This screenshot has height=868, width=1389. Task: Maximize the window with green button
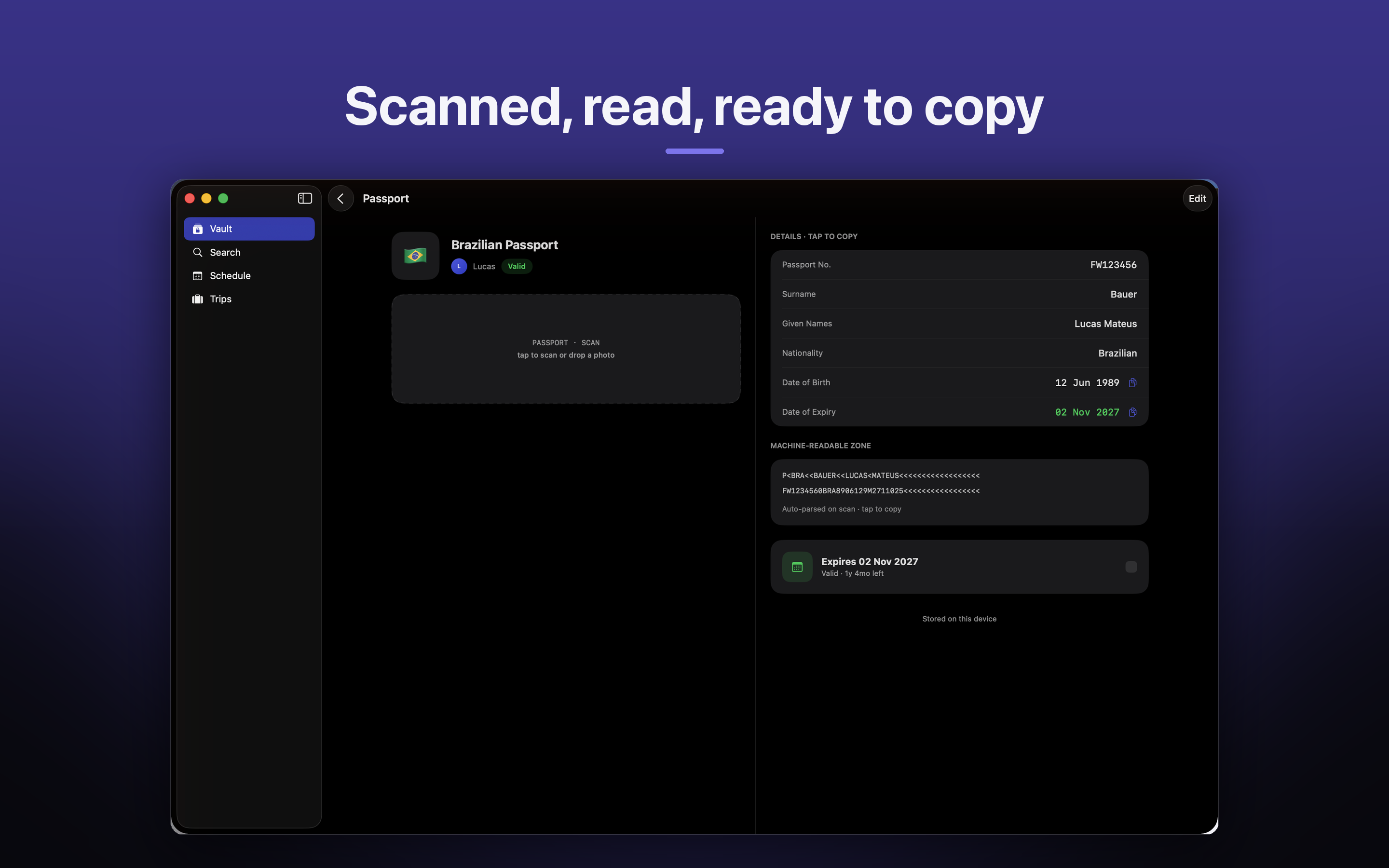[x=223, y=198]
